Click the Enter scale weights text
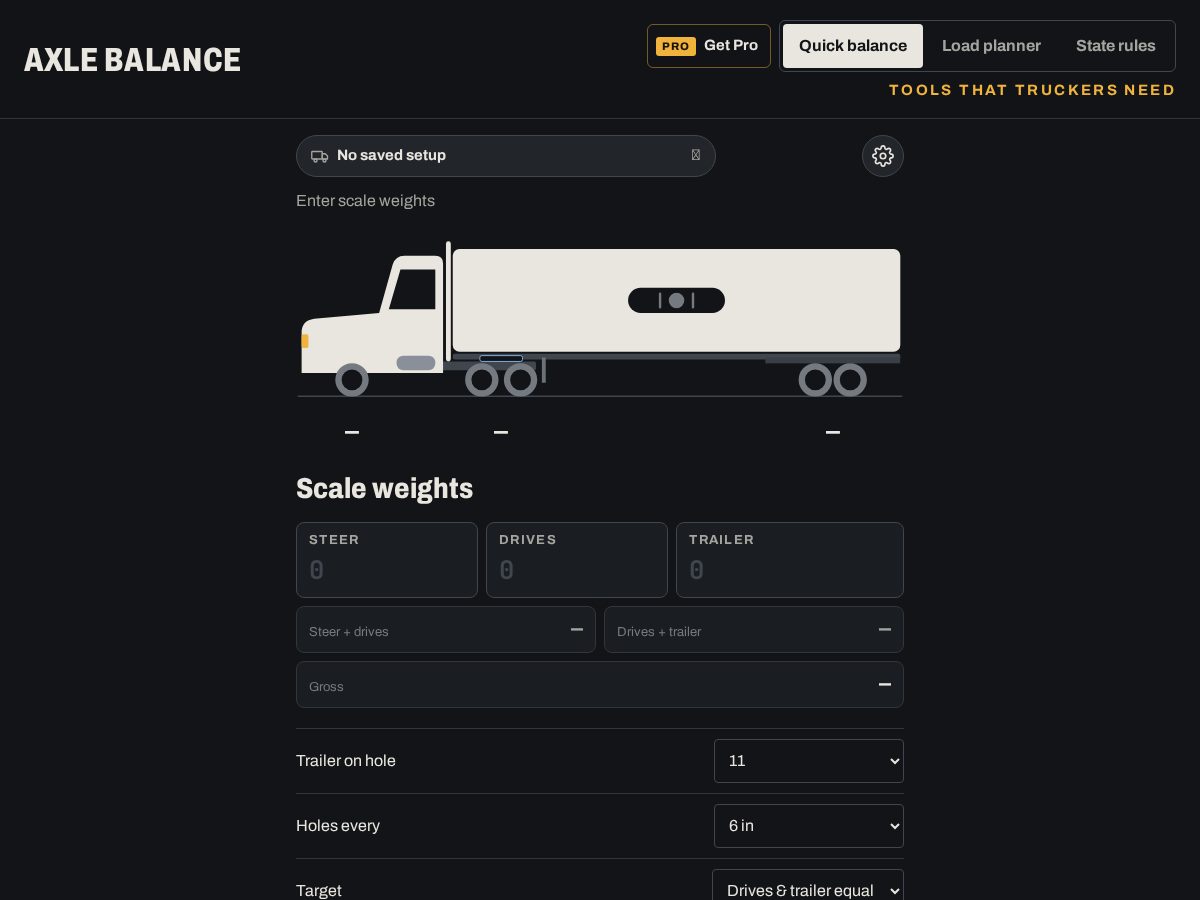Viewport: 1200px width, 900px height. [365, 201]
